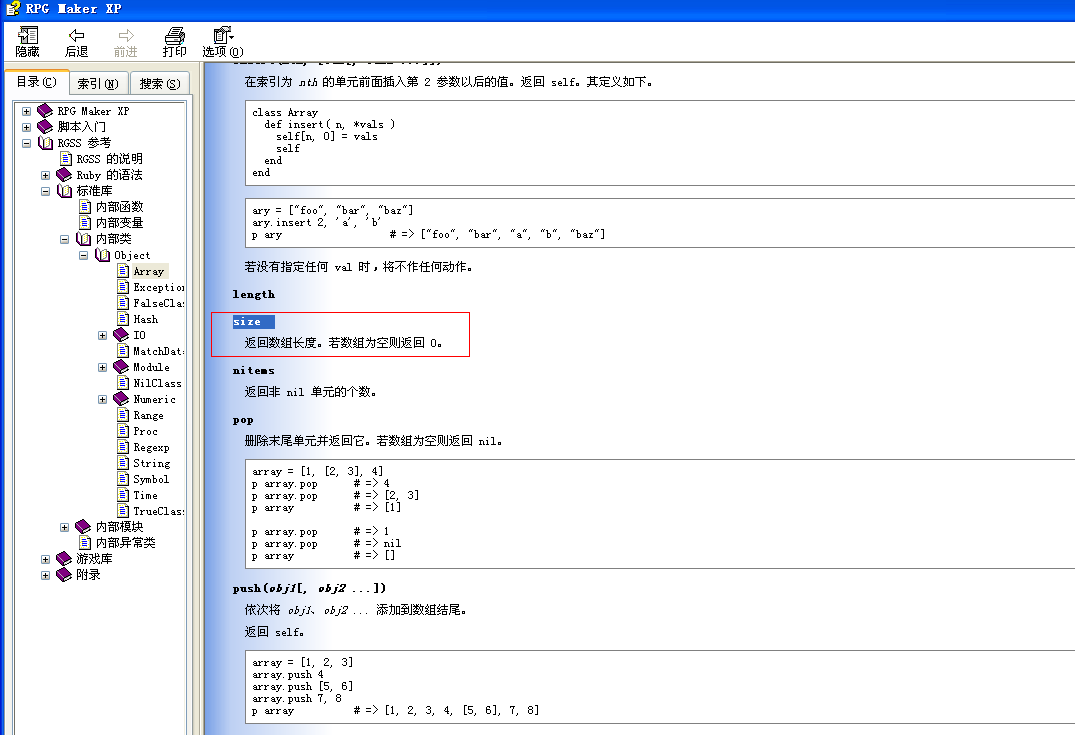Collapse the 内部类 tree node

[x=64, y=239]
